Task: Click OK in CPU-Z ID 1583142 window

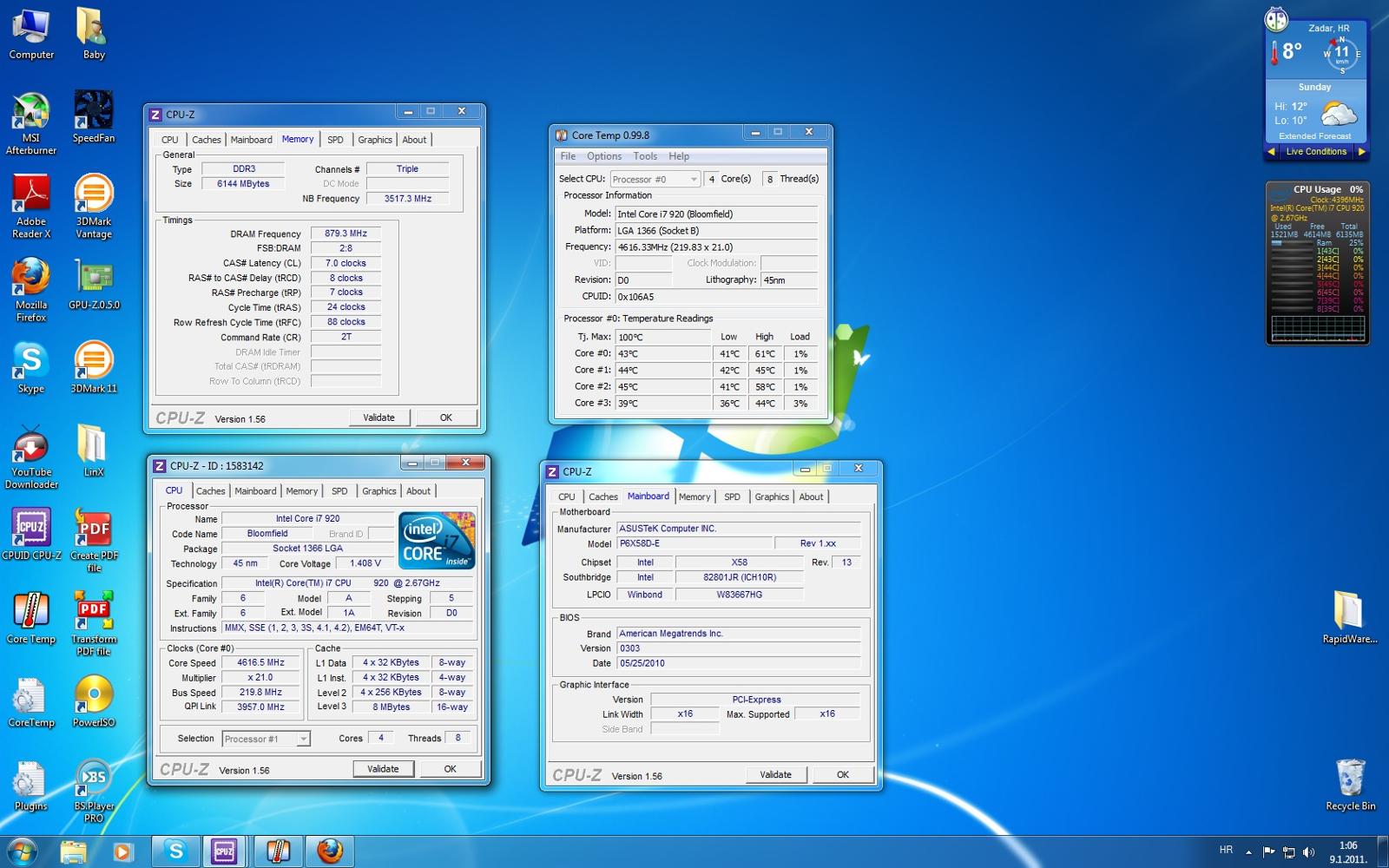Action: coord(451,769)
